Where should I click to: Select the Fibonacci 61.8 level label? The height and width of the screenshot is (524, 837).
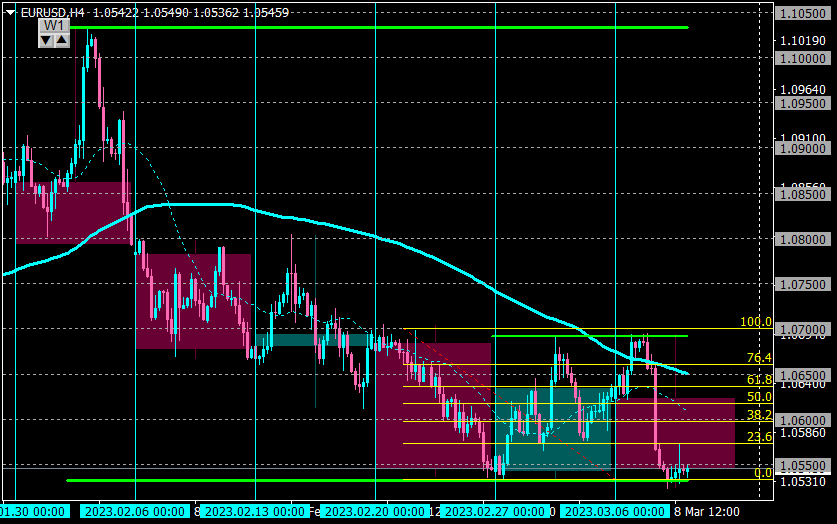pyautogui.click(x=759, y=379)
